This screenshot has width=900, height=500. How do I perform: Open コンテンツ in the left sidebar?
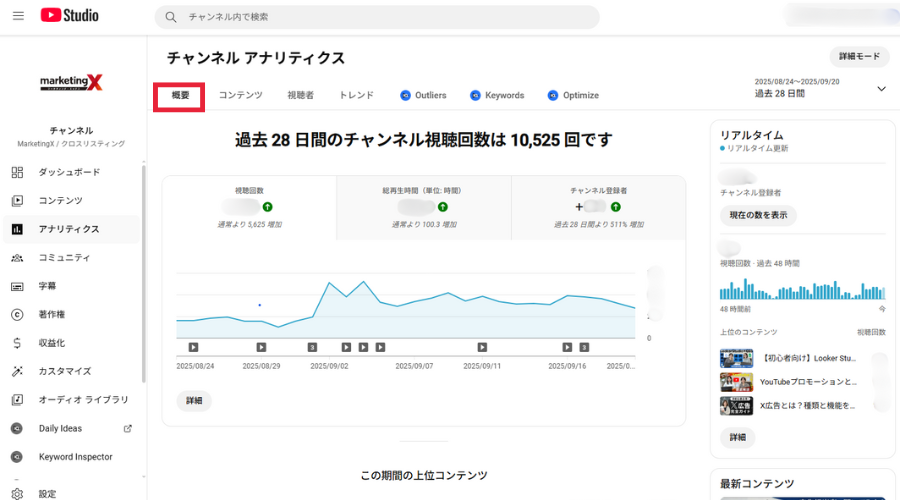click(x=60, y=200)
